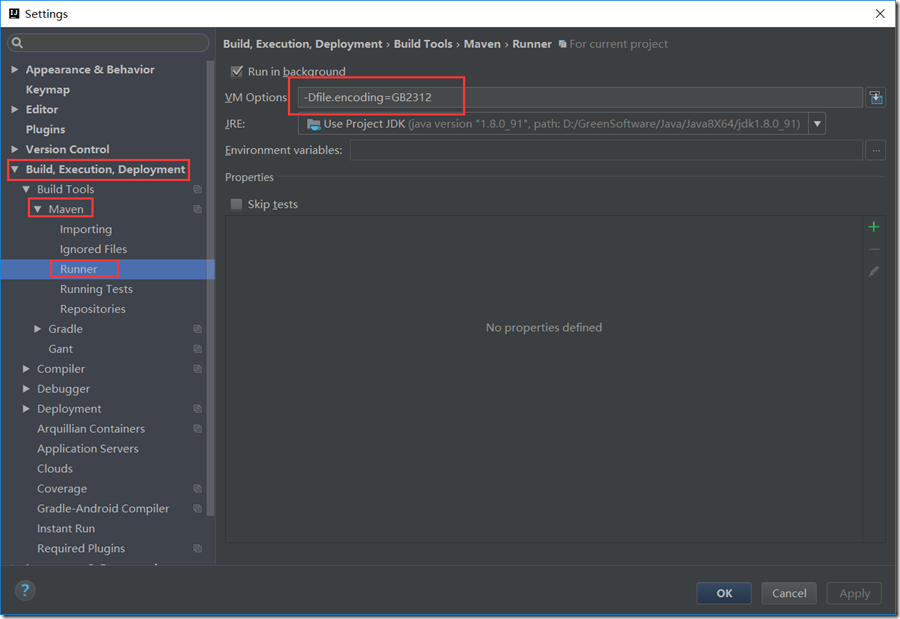Click into the VM Options field
Image resolution: width=900 pixels, height=619 pixels.
pyautogui.click(x=580, y=98)
